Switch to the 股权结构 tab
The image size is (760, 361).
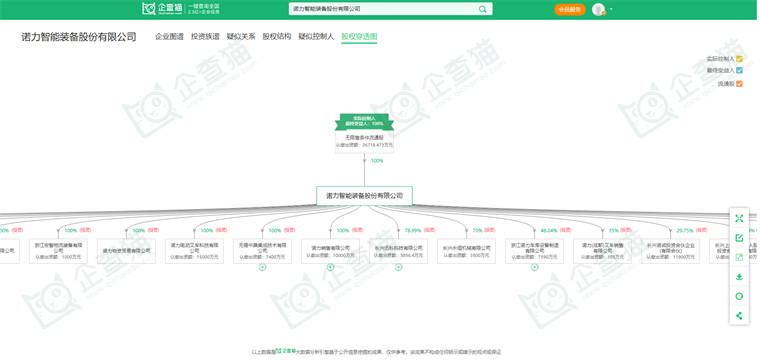click(x=277, y=36)
